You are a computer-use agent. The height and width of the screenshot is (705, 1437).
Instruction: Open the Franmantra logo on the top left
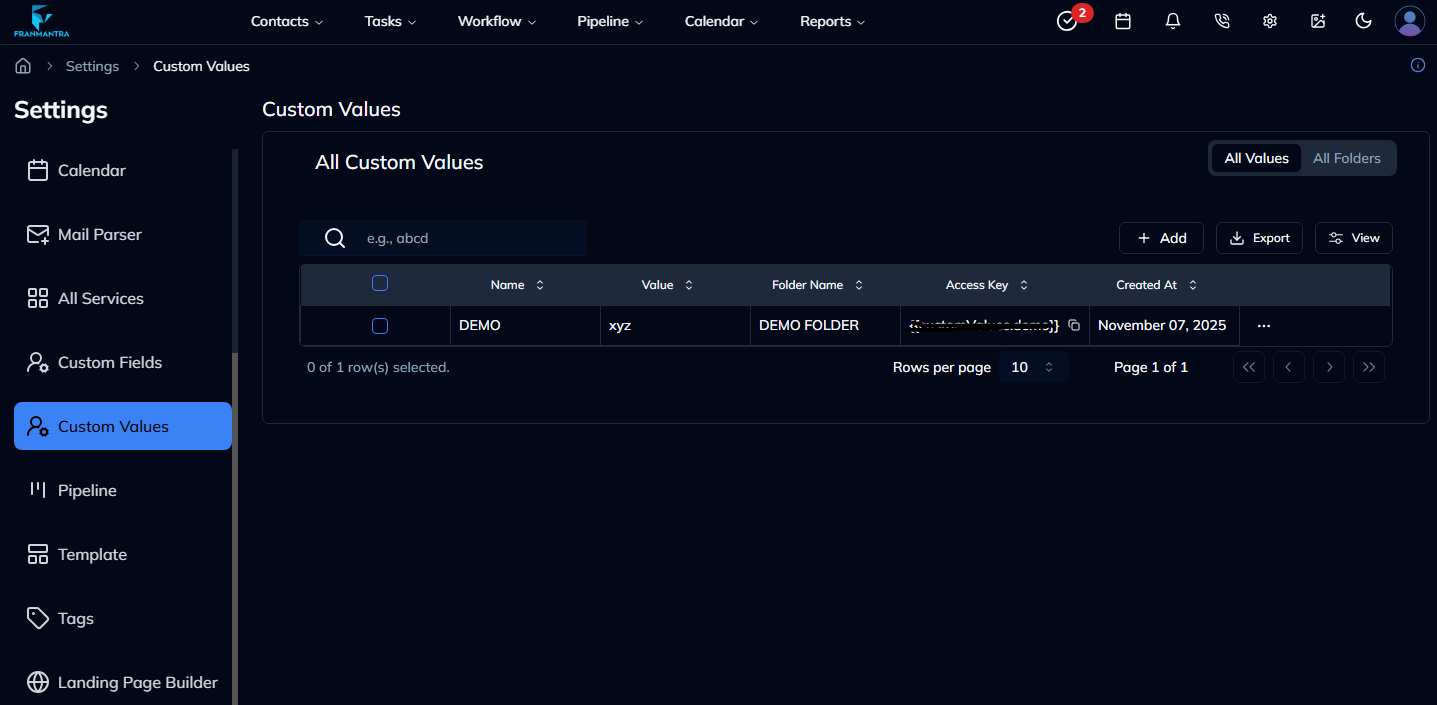tap(40, 20)
